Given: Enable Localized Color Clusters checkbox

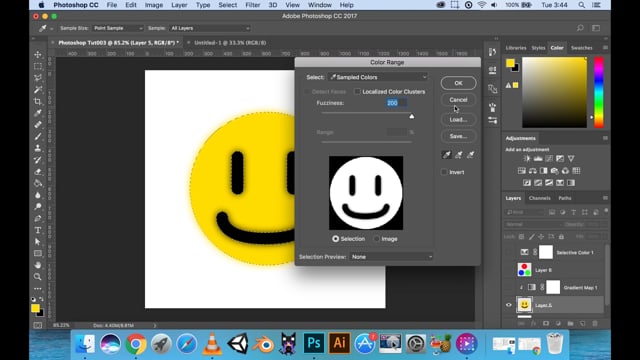Looking at the screenshot, I should point(358,91).
